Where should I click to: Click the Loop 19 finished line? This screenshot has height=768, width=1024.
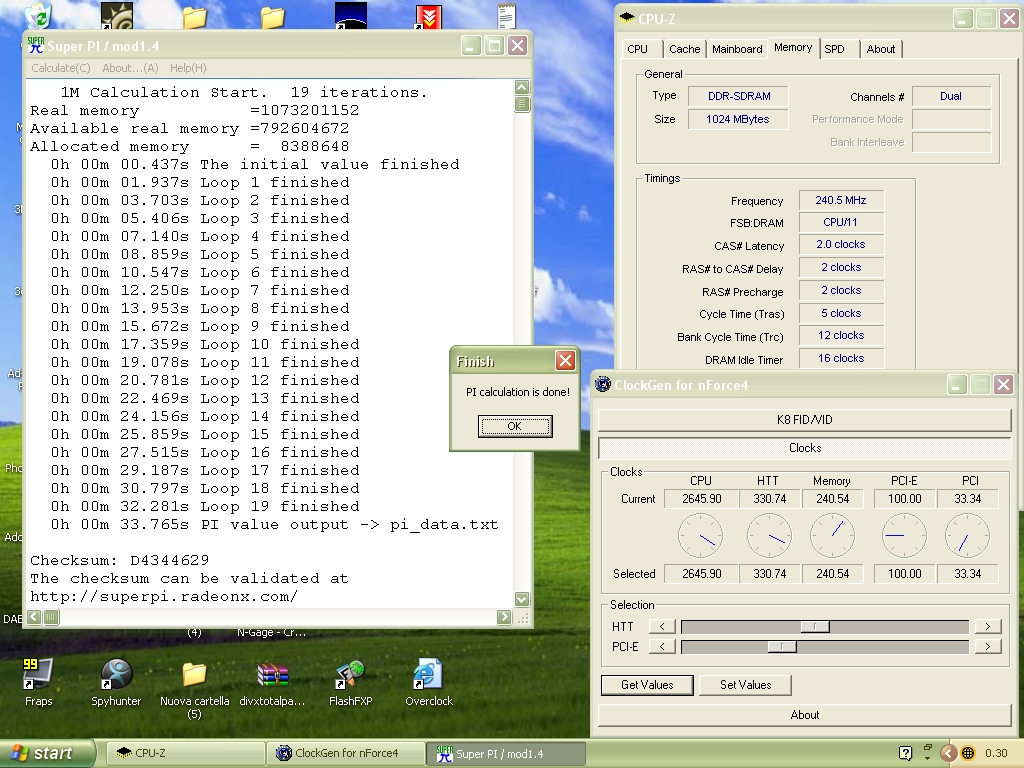pyautogui.click(x=205, y=506)
